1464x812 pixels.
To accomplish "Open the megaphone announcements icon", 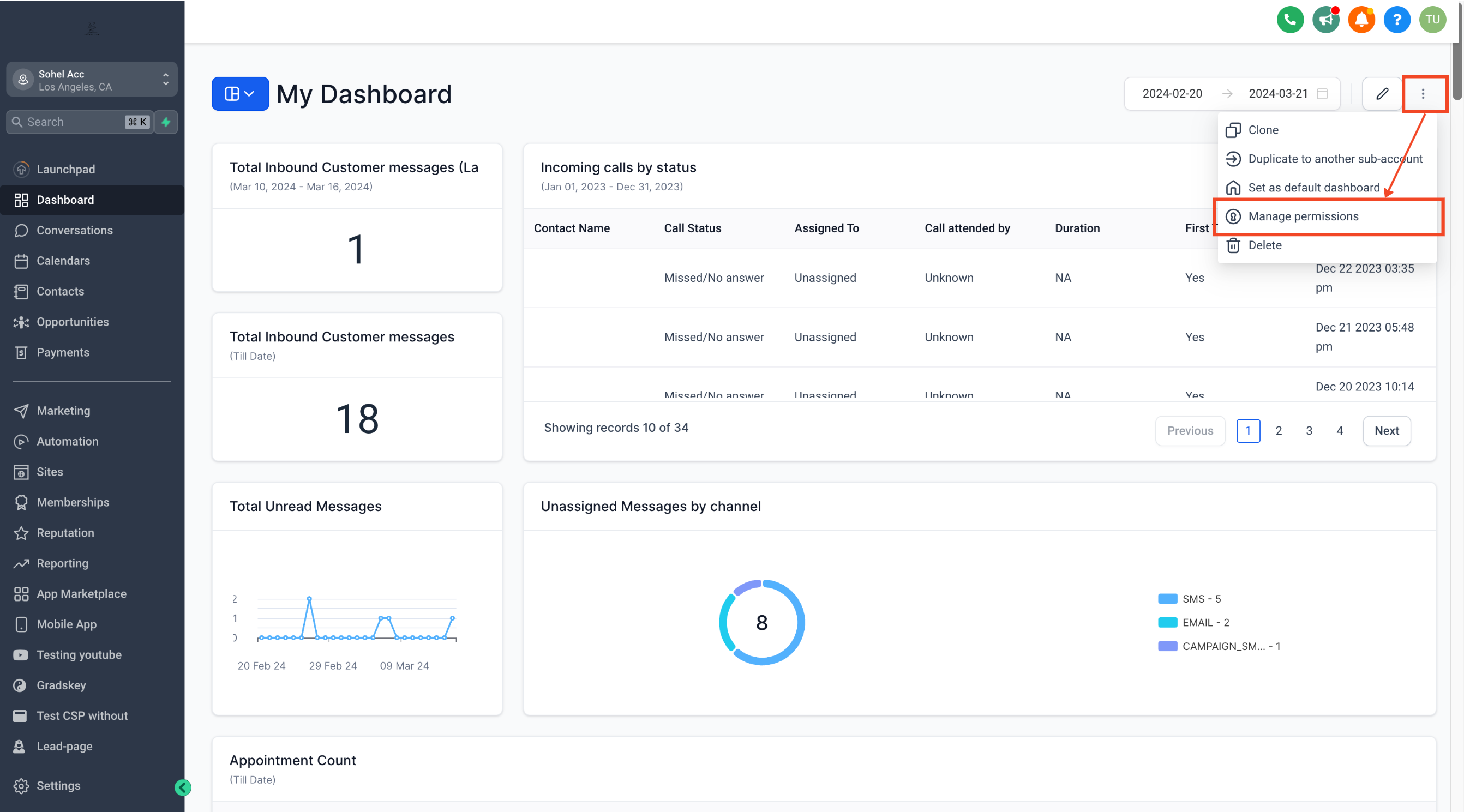I will click(1325, 20).
